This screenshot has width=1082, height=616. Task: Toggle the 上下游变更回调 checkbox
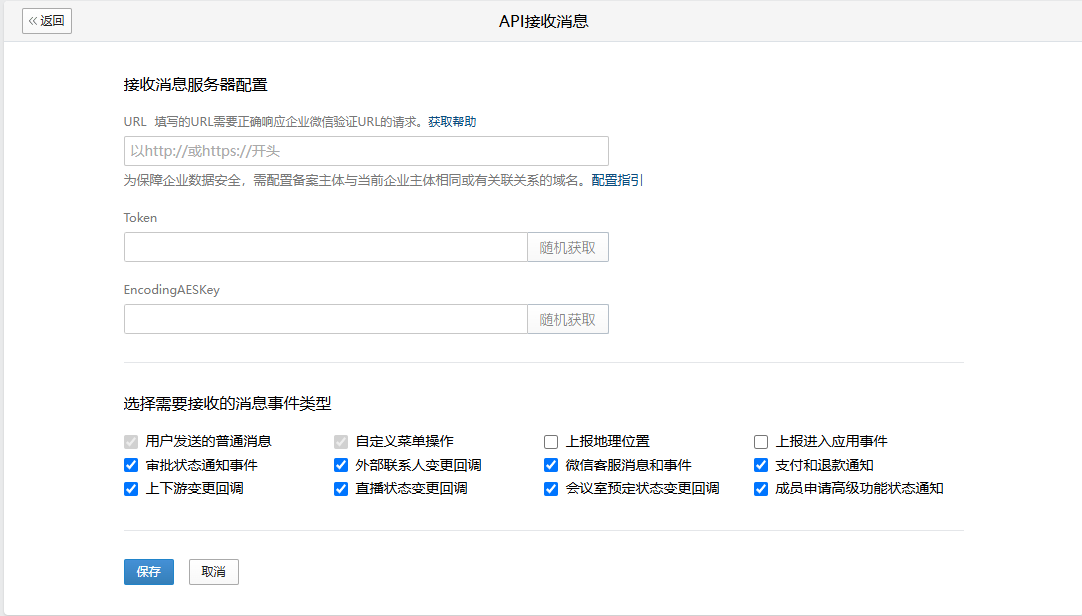[130, 488]
